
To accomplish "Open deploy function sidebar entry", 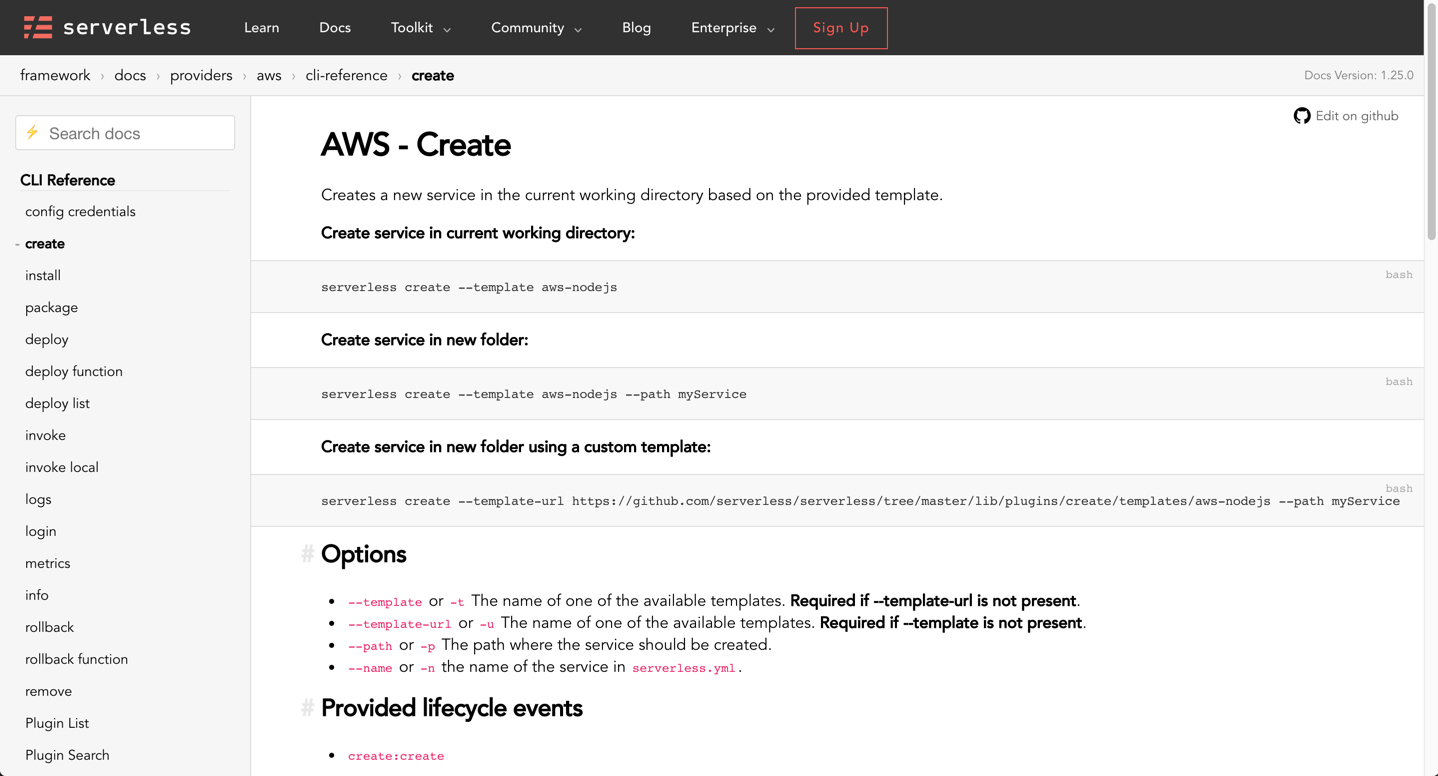I will [74, 372].
